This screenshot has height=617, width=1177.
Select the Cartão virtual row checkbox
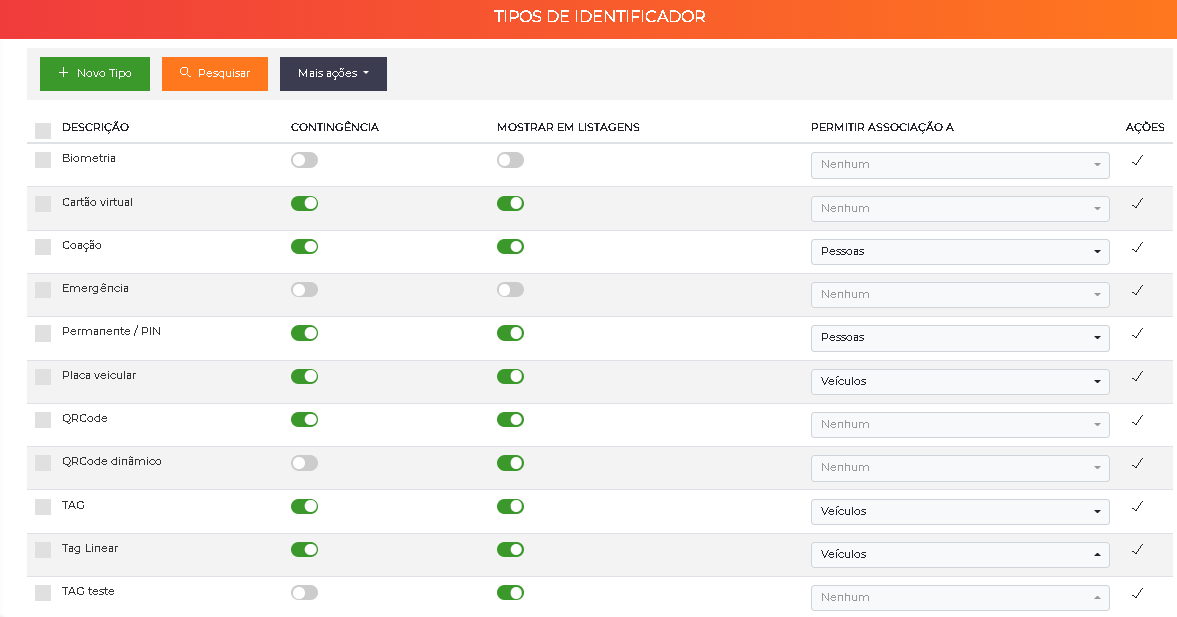tap(43, 203)
